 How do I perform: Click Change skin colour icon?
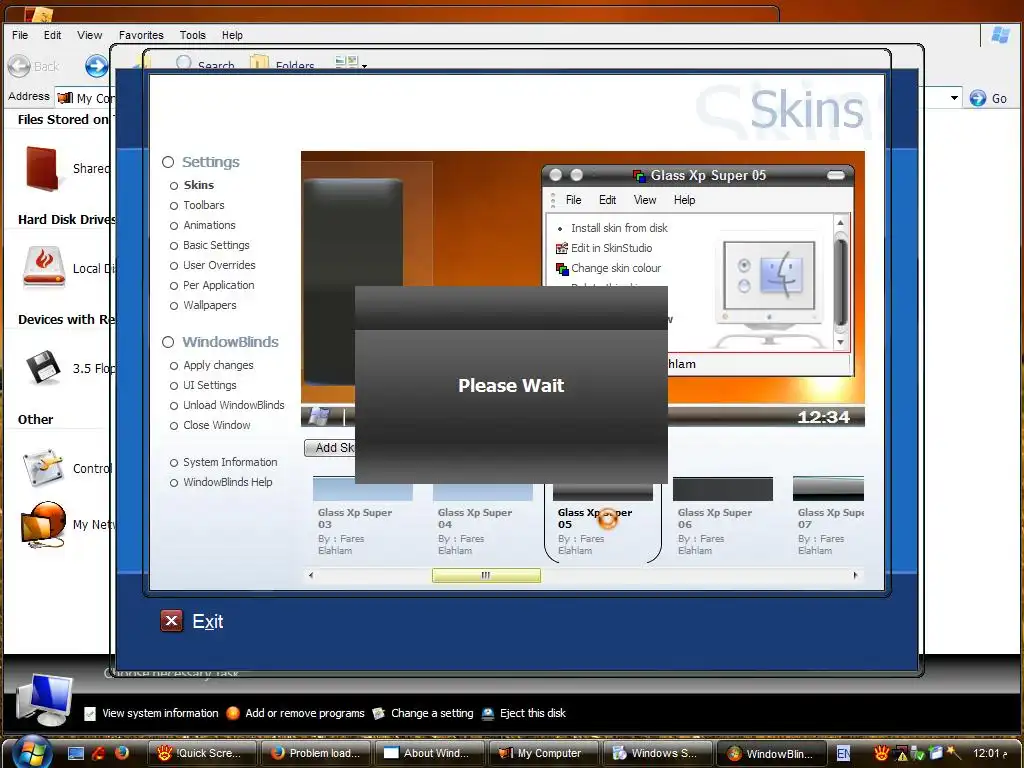562,268
